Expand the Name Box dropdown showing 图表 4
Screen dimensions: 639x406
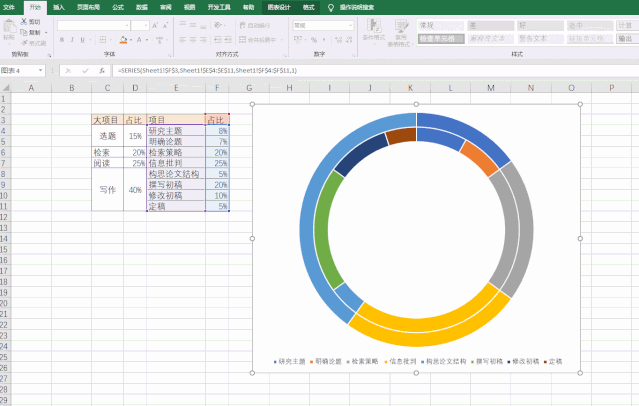(x=40, y=71)
